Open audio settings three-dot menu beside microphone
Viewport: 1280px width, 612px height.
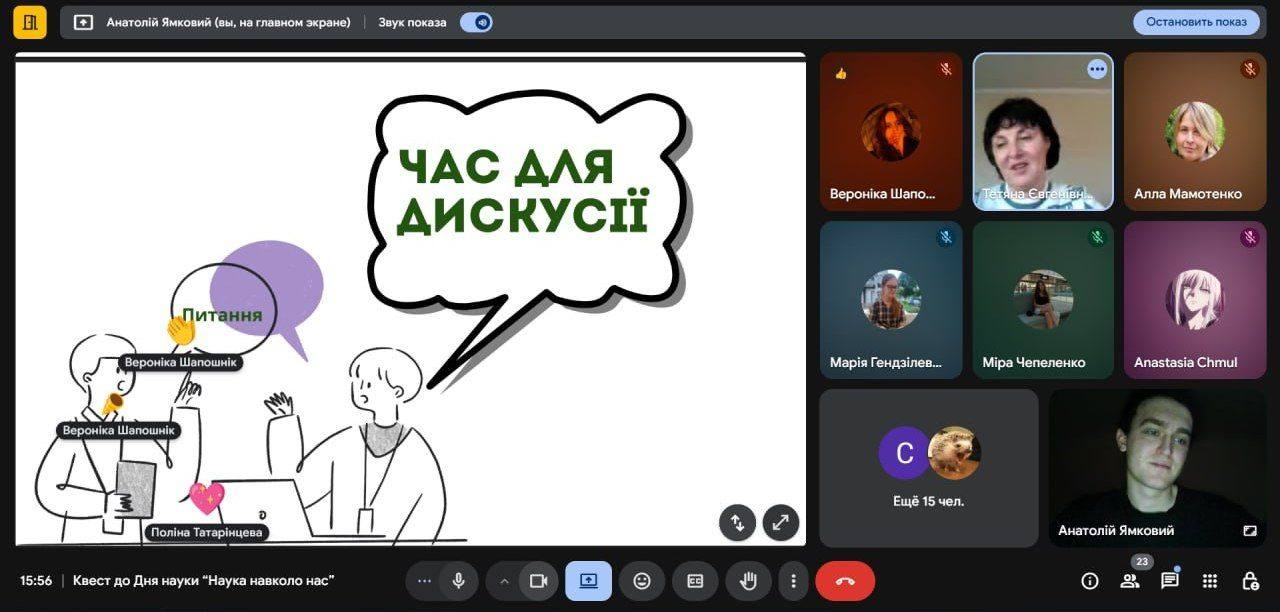(424, 581)
